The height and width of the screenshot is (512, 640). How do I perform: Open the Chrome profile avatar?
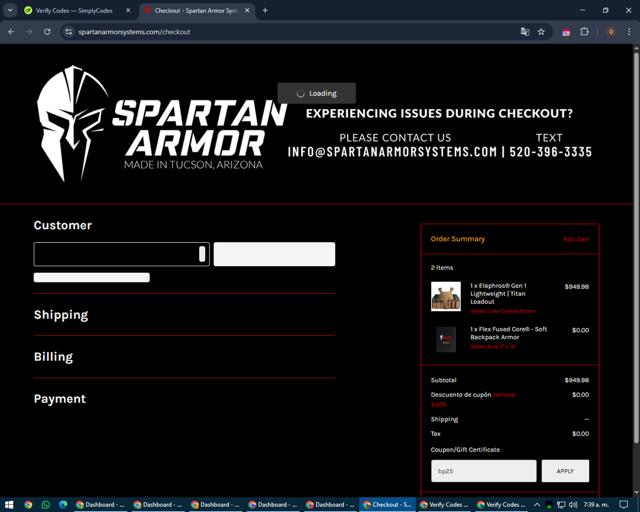coord(611,32)
